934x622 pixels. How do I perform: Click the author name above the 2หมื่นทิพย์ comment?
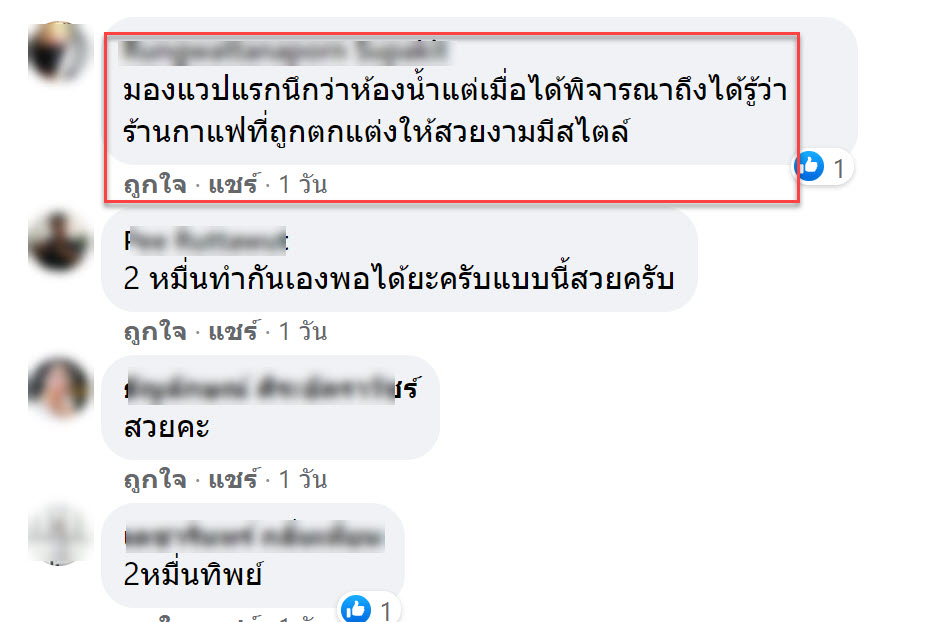coord(254,536)
